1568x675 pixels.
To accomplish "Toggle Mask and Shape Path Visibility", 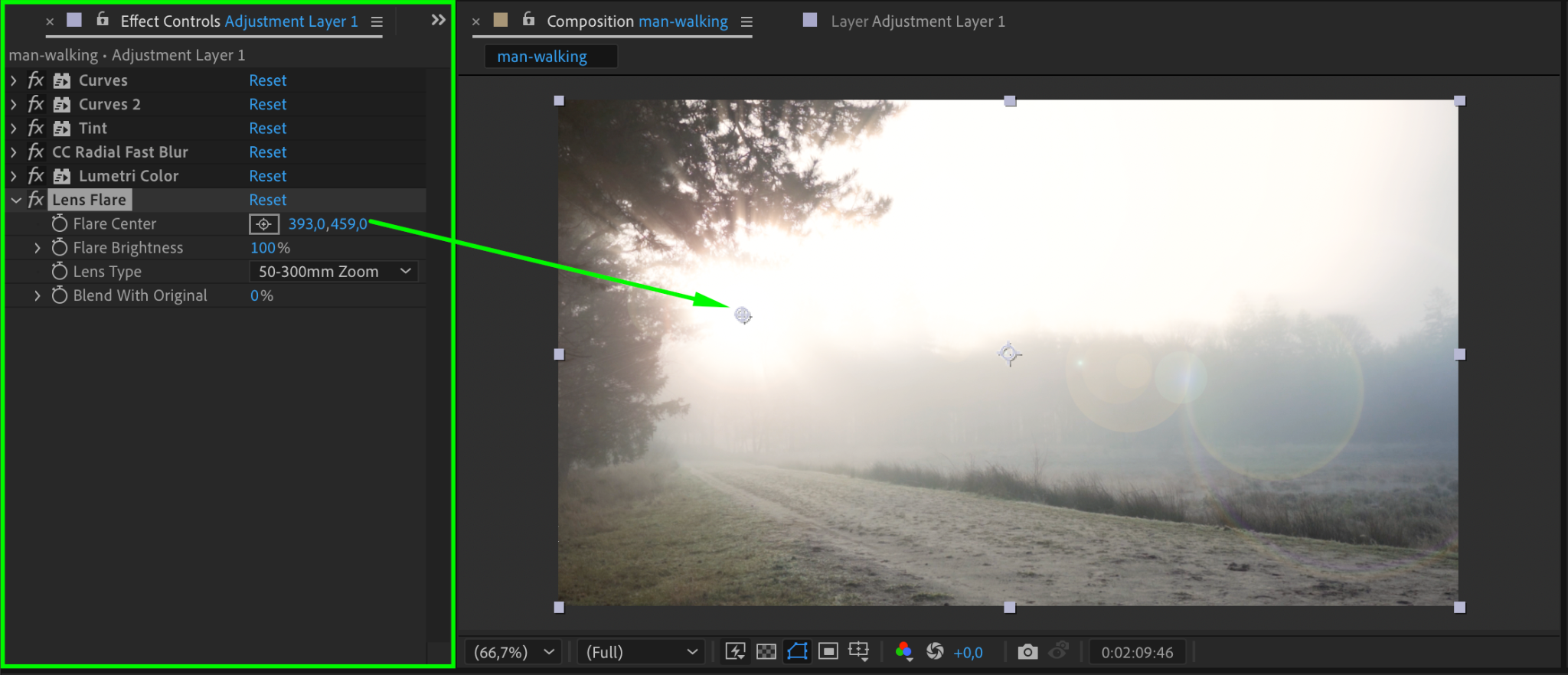I will point(797,651).
